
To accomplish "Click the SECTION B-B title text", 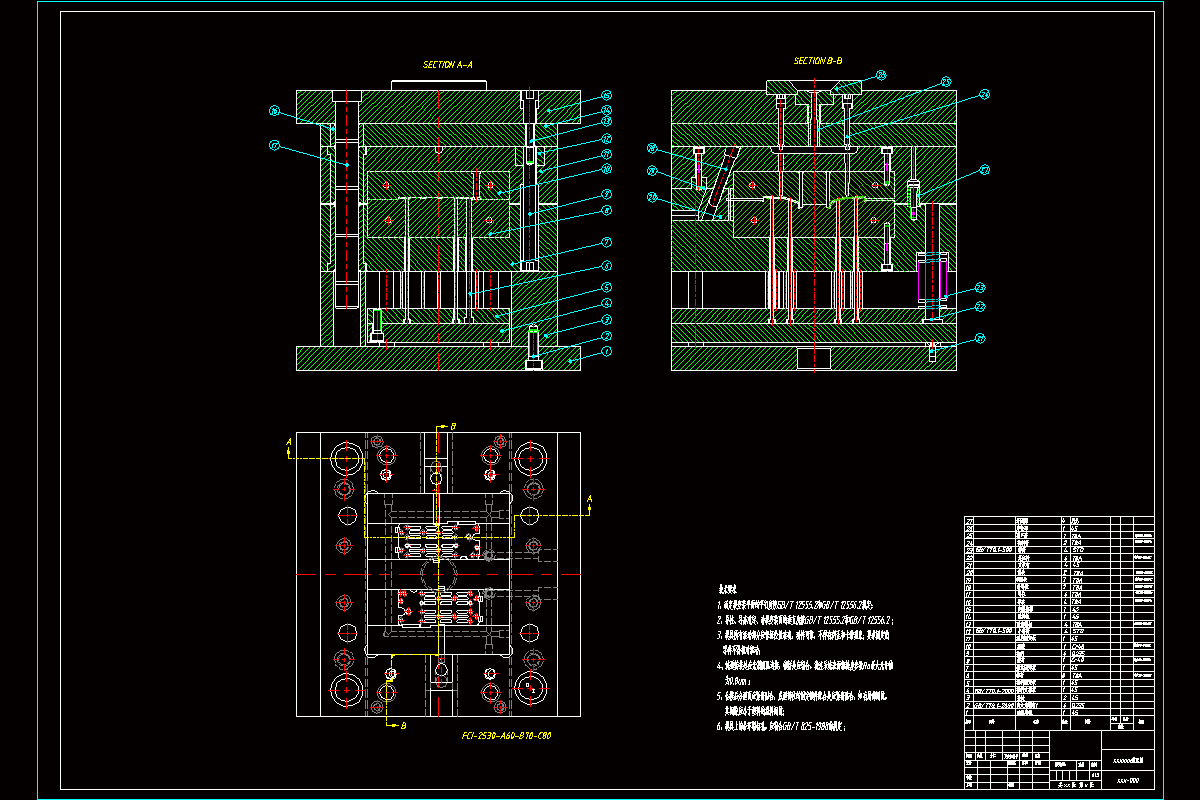I will pos(818,61).
